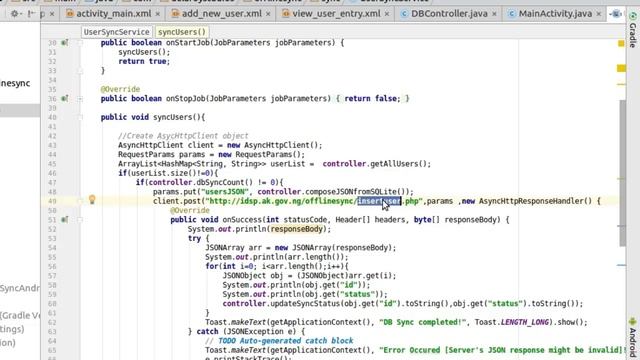Click the '@Override' annotation on line 35
This screenshot has width=640, height=360.
120,89
